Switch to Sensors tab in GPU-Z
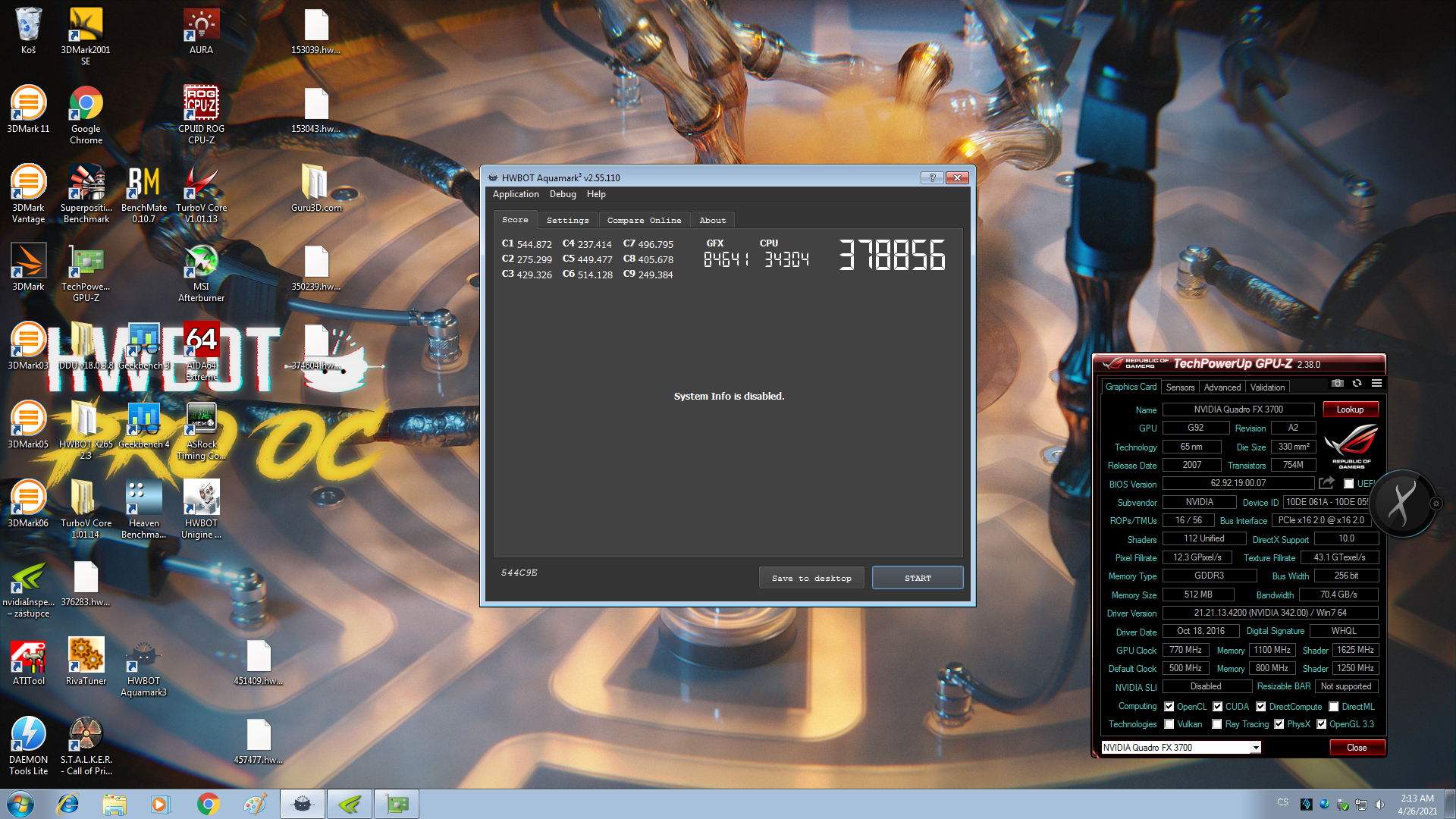This screenshot has height=819, width=1456. 1180,387
